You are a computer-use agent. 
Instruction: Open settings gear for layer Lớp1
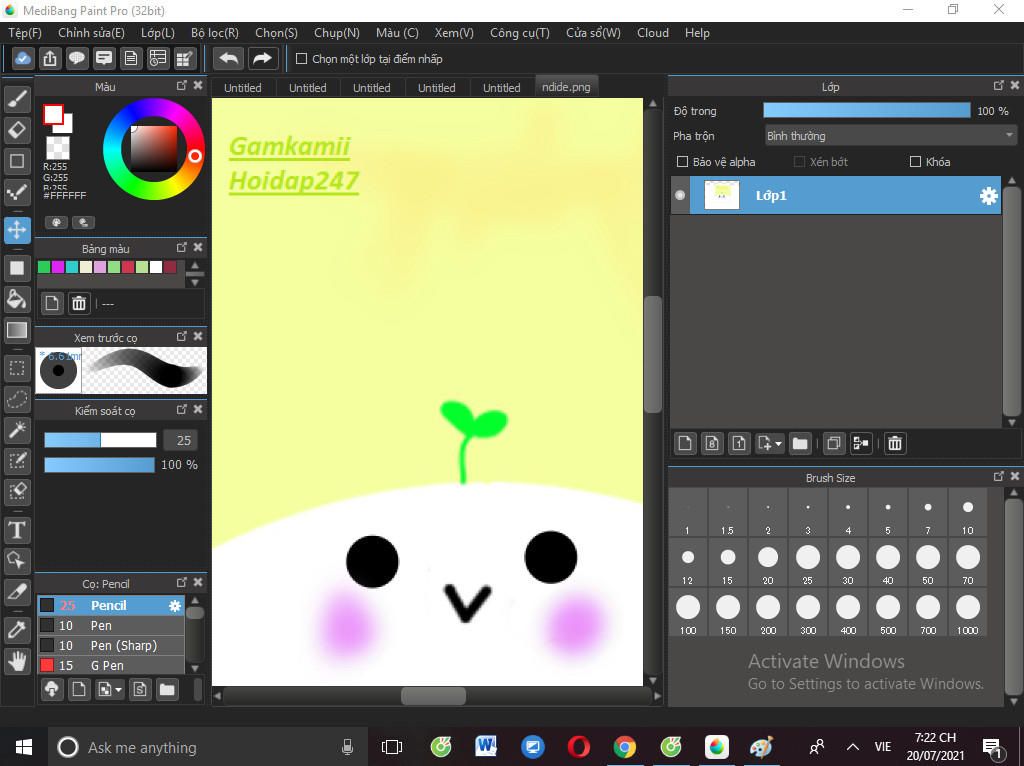(x=988, y=196)
